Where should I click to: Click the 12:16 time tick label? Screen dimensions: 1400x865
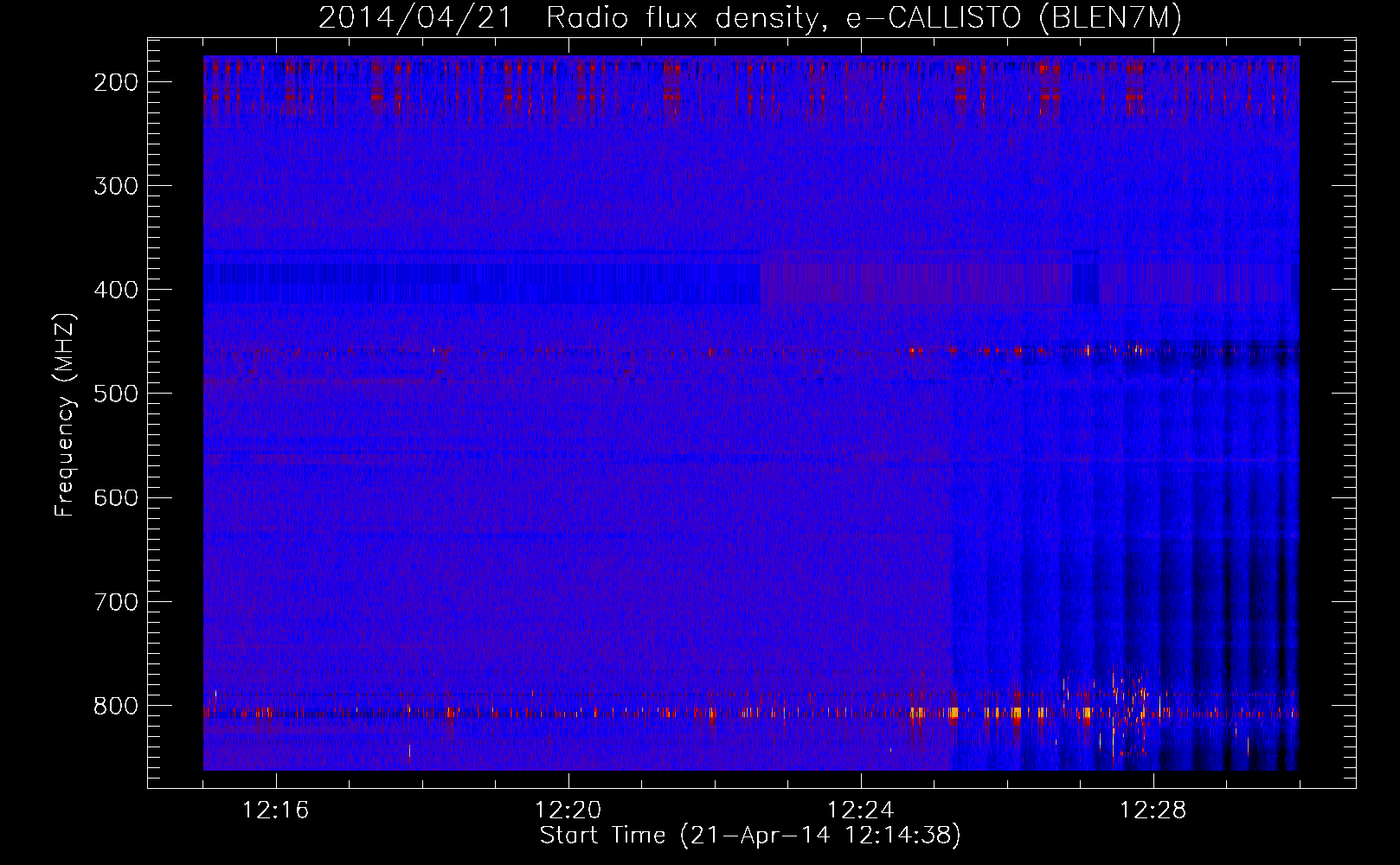276,811
